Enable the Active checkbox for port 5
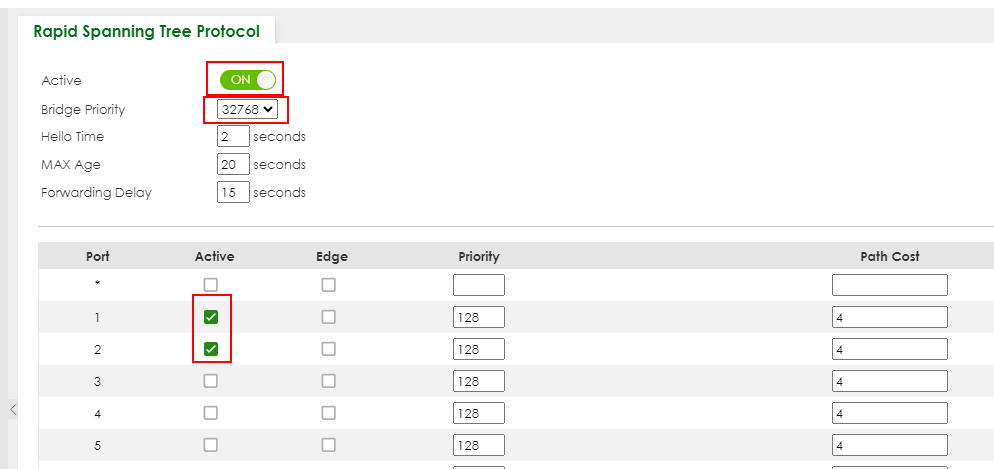 [211, 445]
